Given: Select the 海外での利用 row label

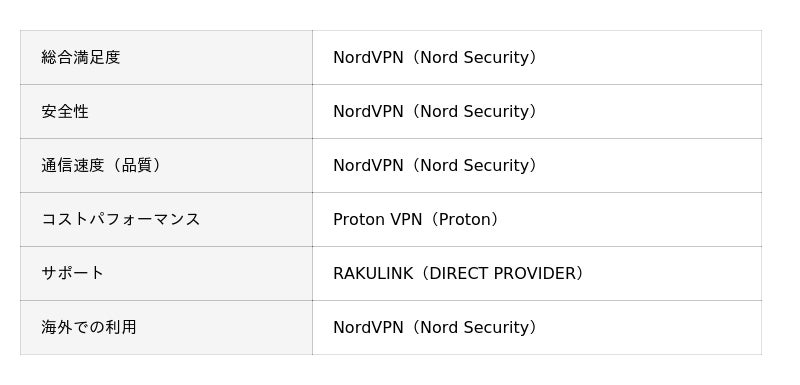Looking at the screenshot, I should pyautogui.click(x=89, y=327).
